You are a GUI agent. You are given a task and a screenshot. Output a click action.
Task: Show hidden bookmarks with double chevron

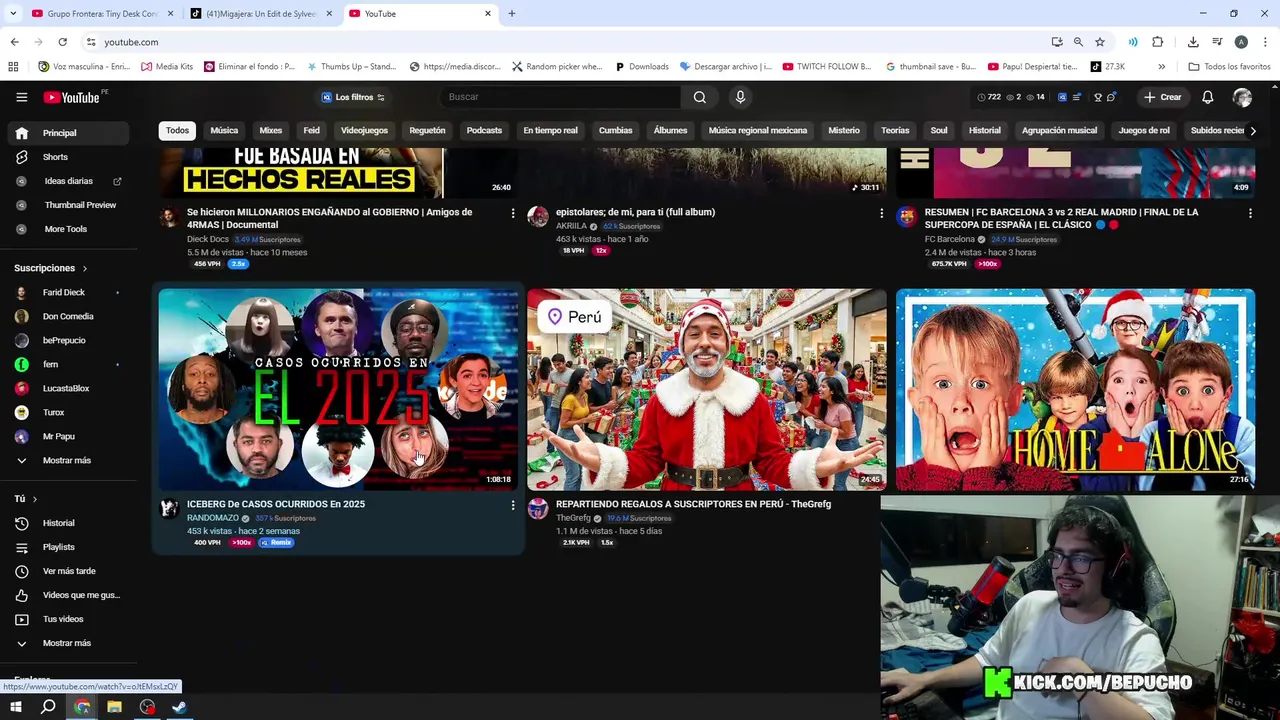coord(1161,67)
